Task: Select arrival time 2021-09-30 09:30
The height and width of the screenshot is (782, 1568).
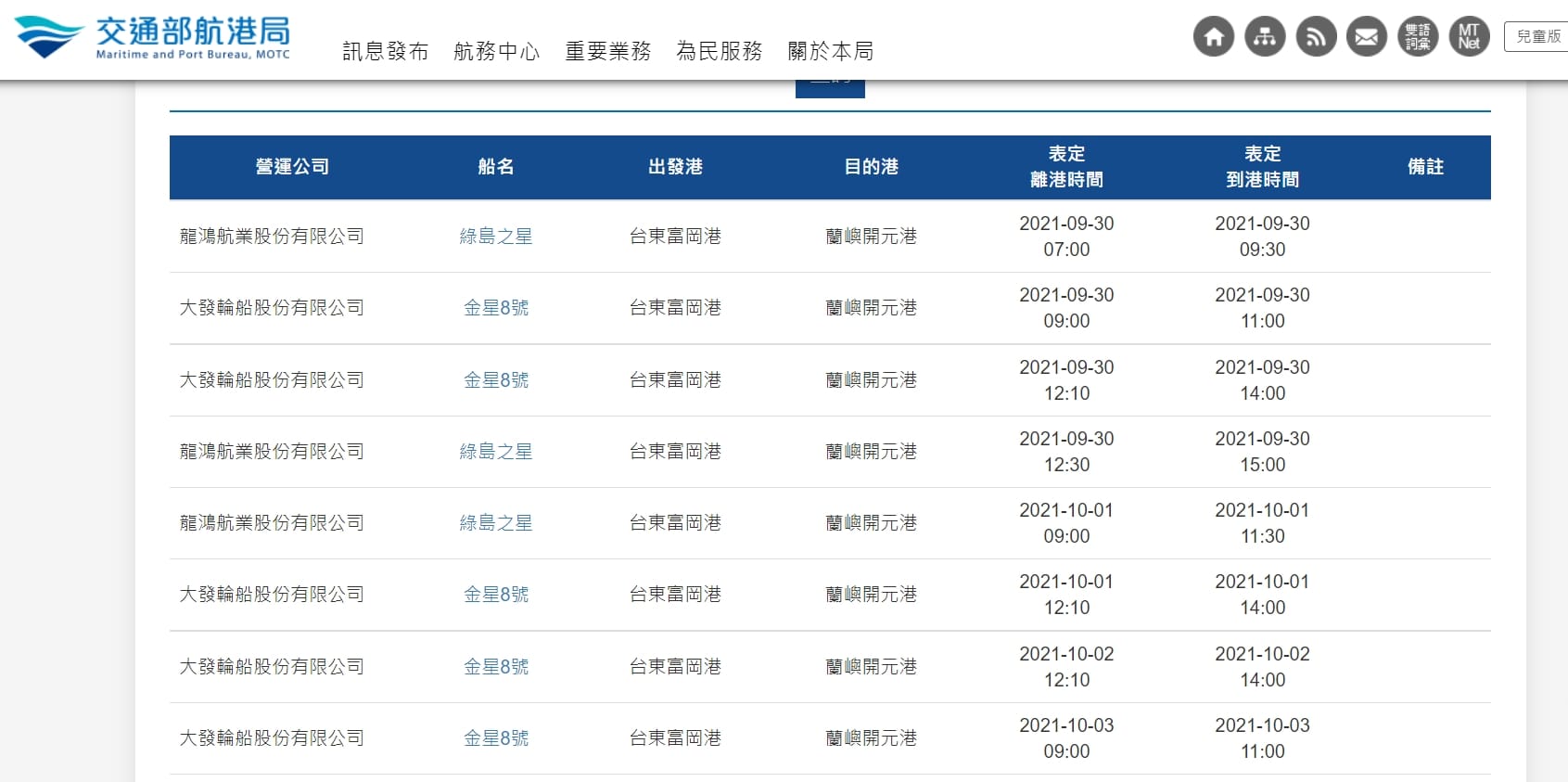Action: tap(1262, 237)
